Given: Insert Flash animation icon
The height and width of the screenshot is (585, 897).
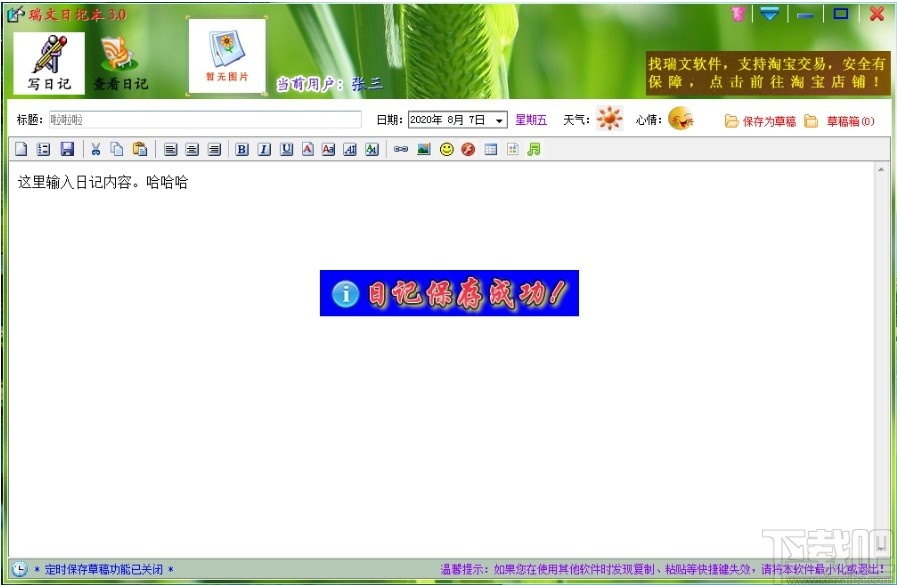Looking at the screenshot, I should tap(469, 150).
